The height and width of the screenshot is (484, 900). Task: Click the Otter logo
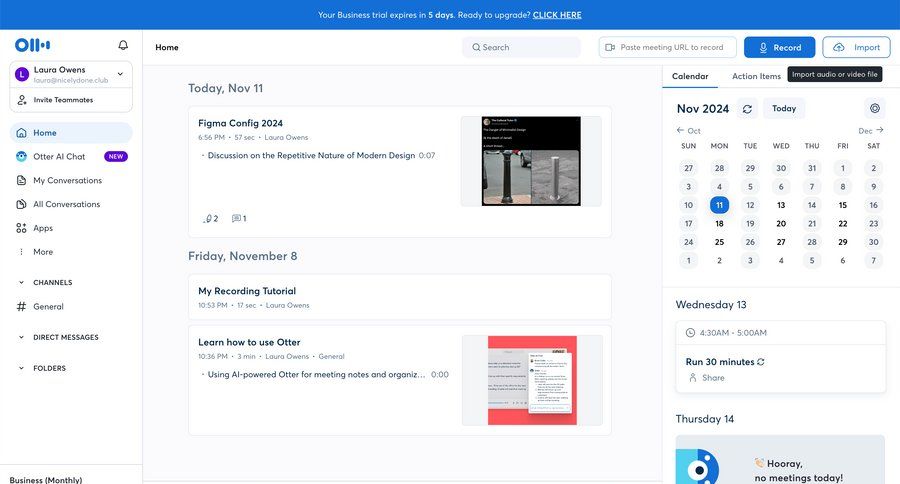32,45
